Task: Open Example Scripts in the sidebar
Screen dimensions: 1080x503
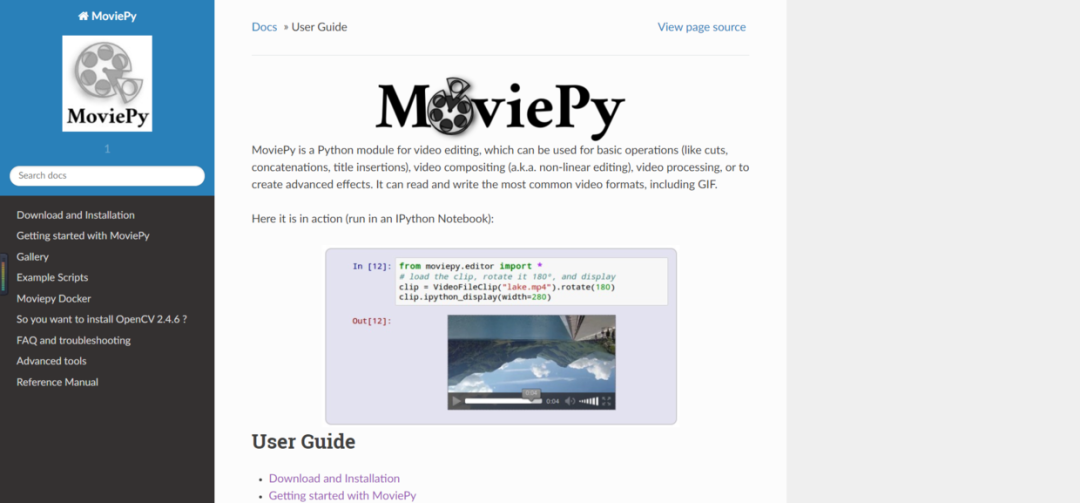Action: tap(52, 278)
